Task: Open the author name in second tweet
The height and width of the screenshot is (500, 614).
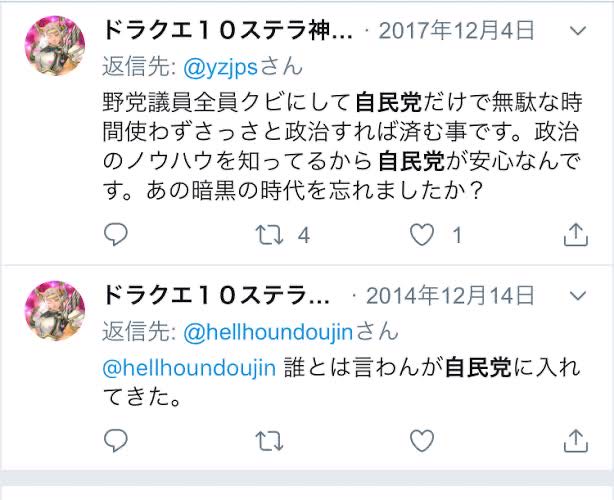Action: tap(216, 296)
